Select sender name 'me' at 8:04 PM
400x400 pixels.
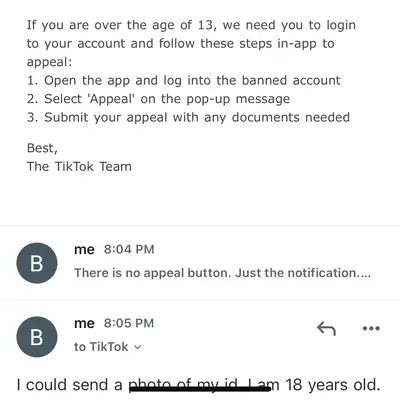click(x=84, y=249)
